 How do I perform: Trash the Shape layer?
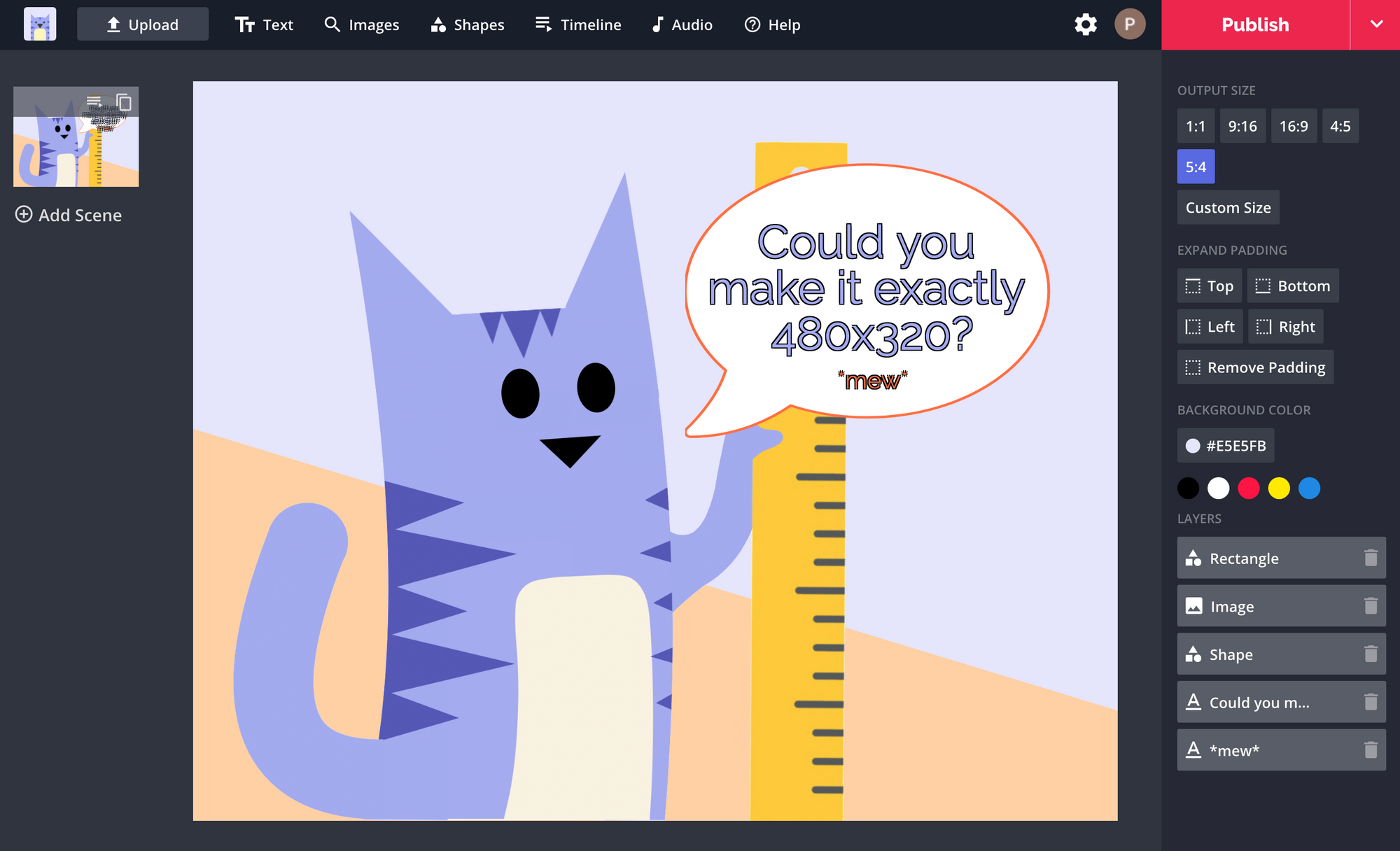click(1370, 654)
